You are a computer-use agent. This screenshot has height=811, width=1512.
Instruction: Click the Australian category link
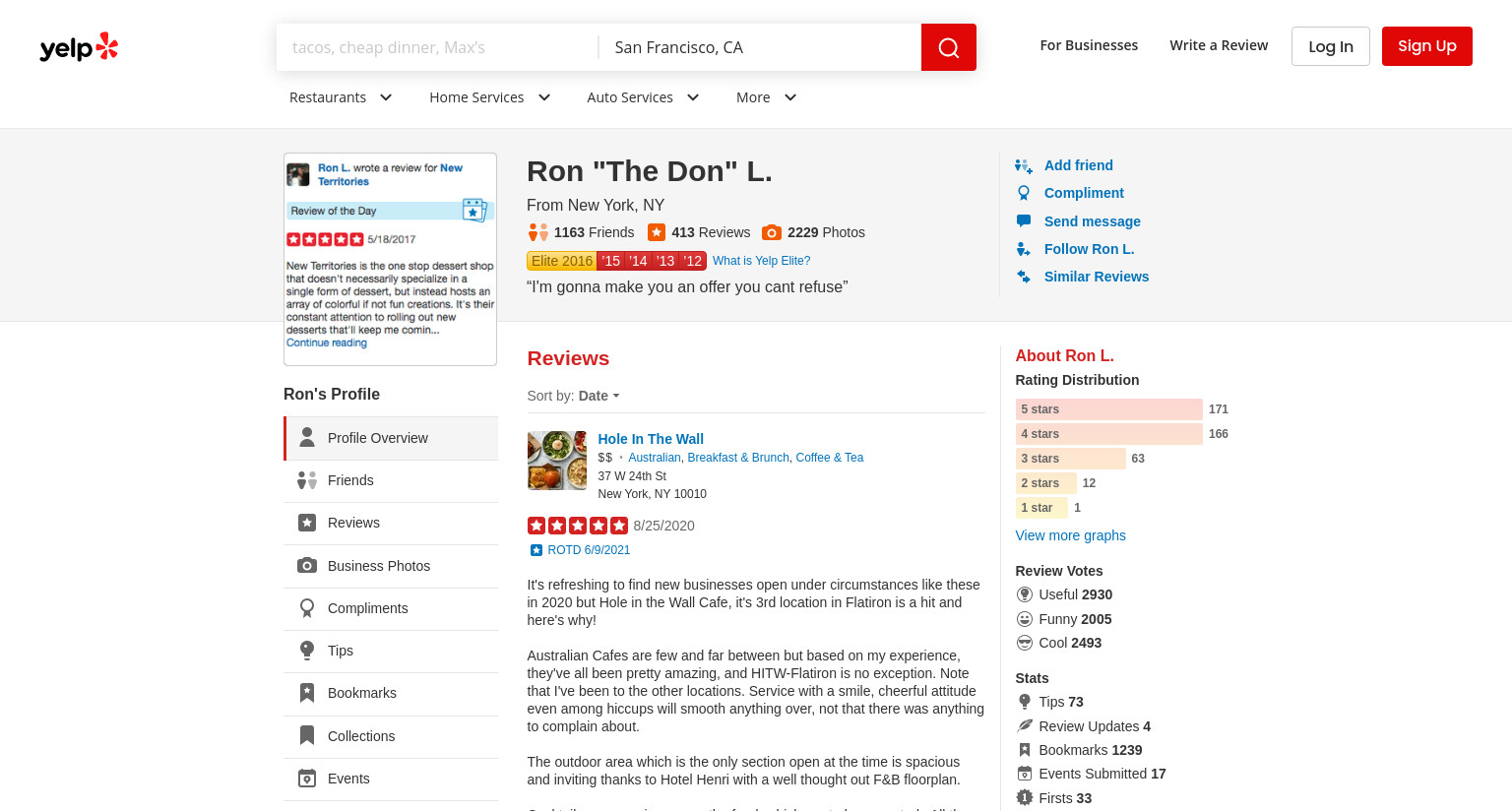pyautogui.click(x=655, y=458)
